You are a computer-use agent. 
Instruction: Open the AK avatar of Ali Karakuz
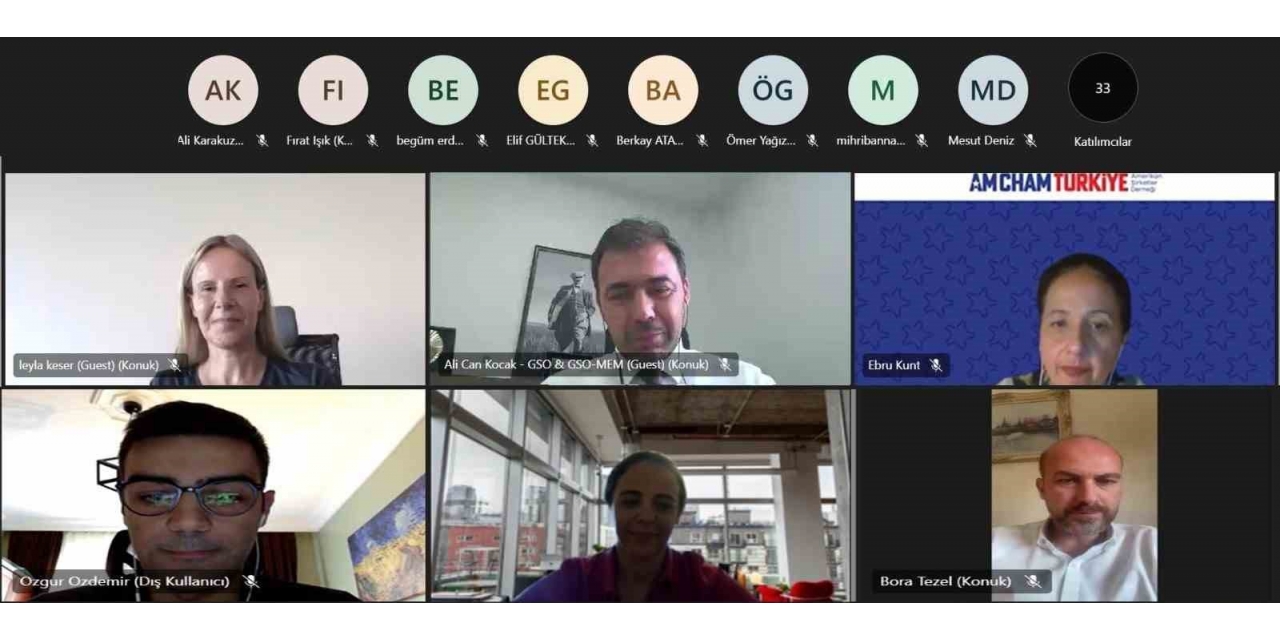tap(223, 90)
